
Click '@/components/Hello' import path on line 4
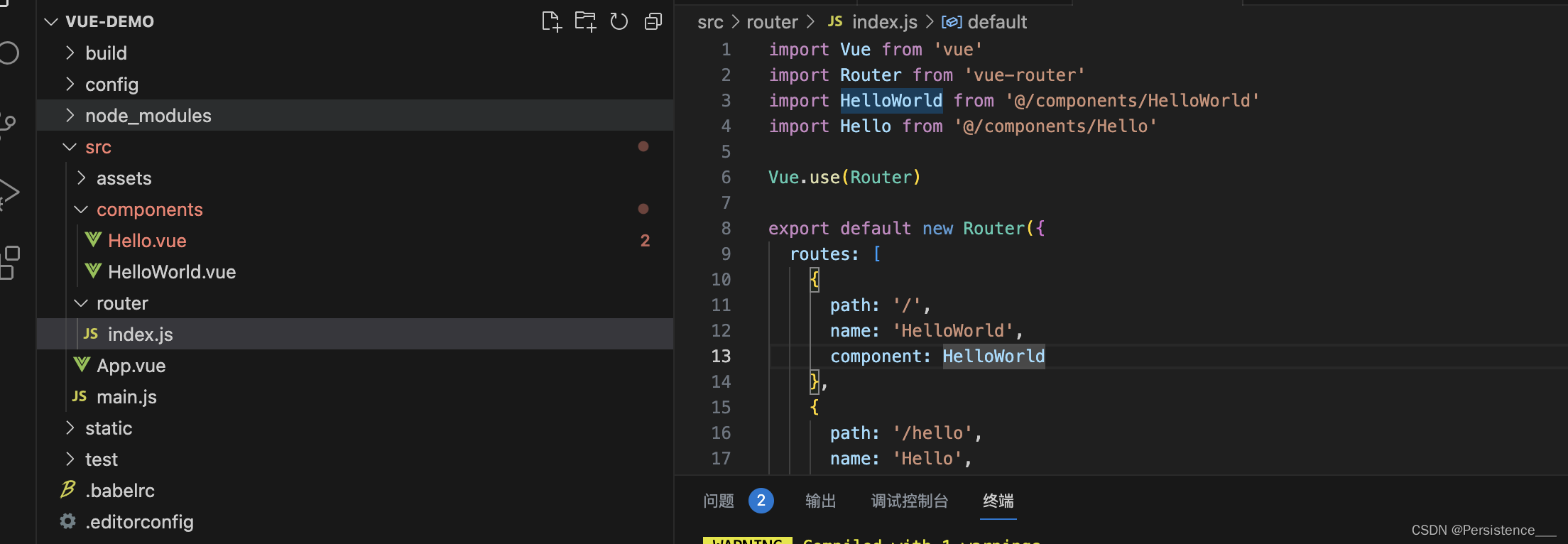pos(1055,126)
